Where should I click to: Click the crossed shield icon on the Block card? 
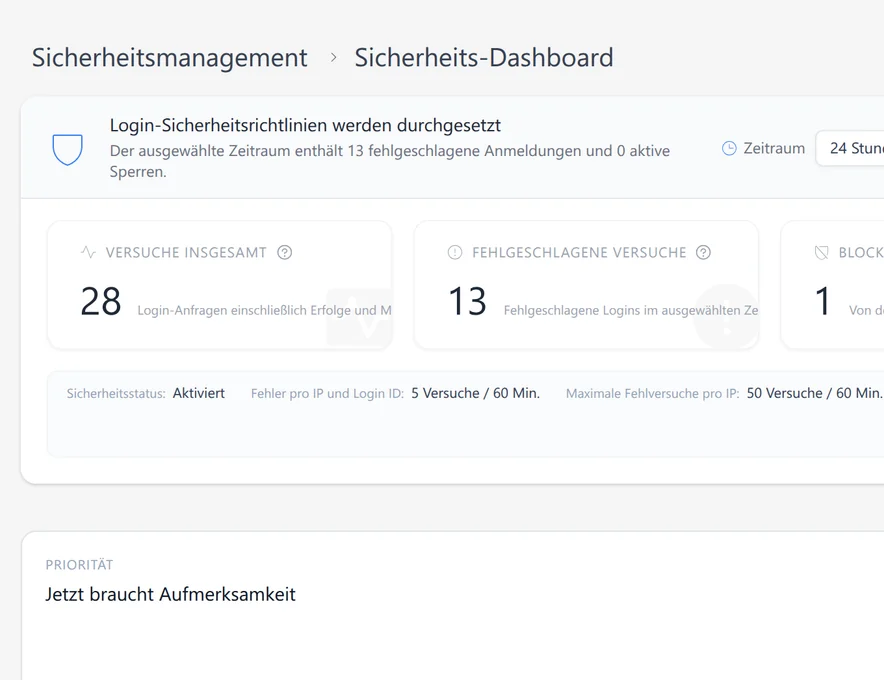(x=822, y=252)
